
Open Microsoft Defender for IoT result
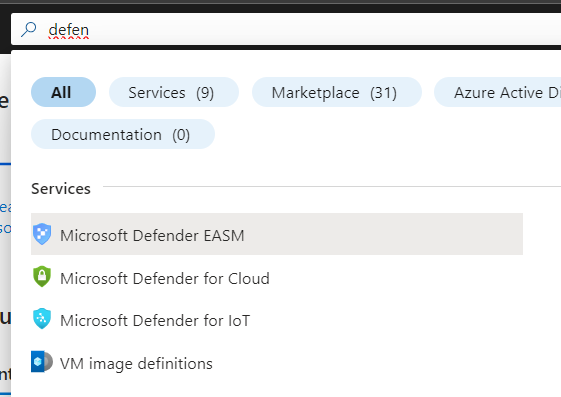pos(155,320)
